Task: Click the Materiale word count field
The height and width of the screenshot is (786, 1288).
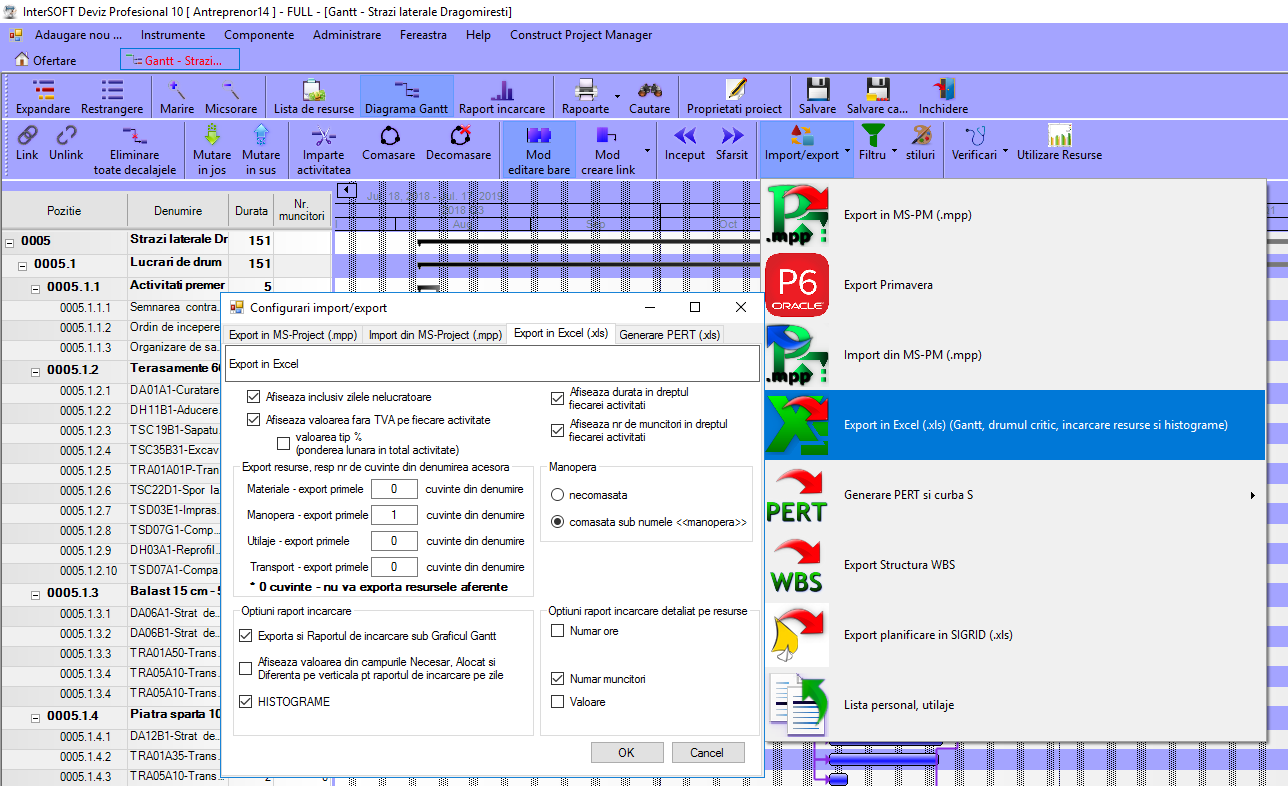Action: (395, 489)
